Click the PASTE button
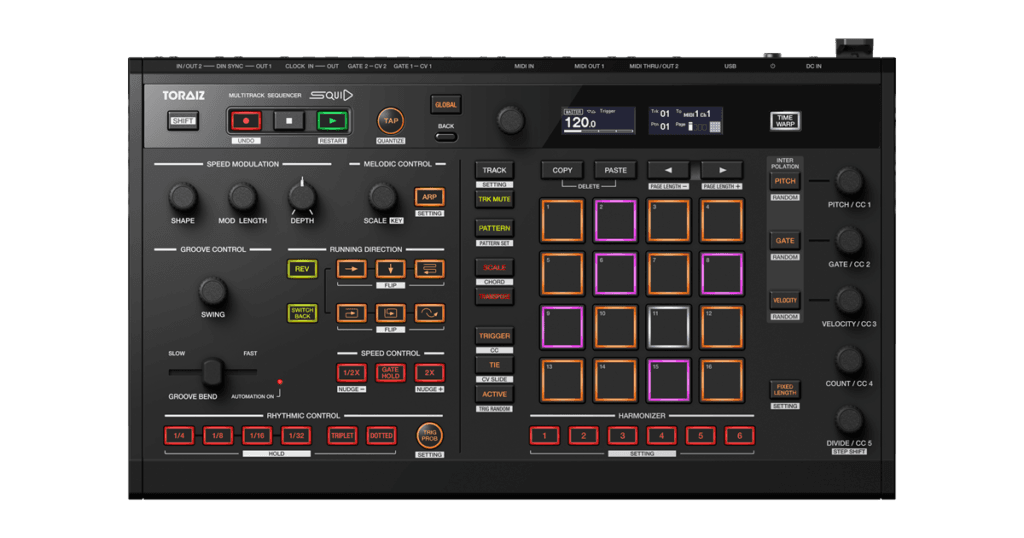Image resolution: width=1024 pixels, height=538 pixels. pos(615,170)
